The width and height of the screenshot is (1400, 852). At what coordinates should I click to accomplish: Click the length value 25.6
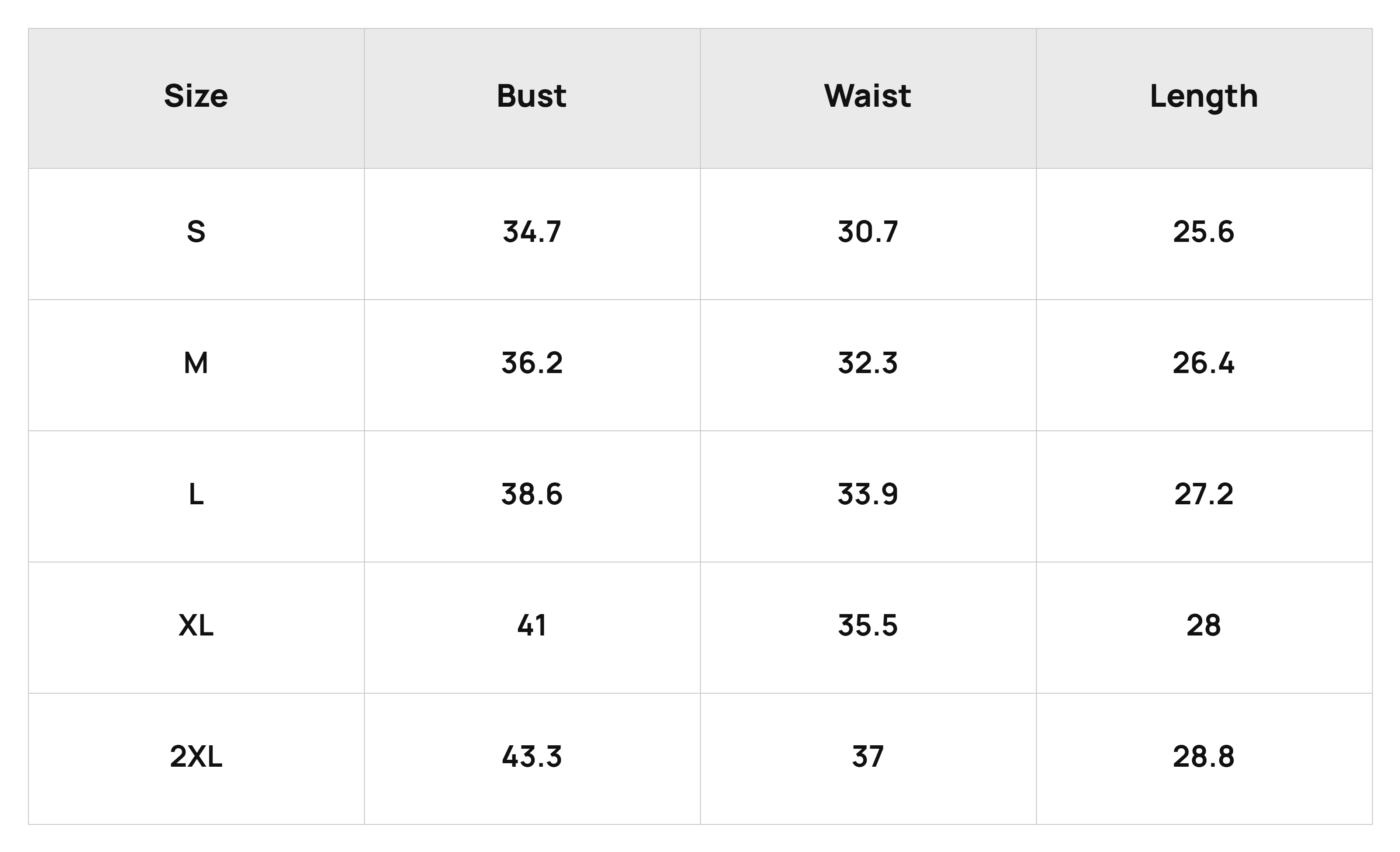point(1204,232)
